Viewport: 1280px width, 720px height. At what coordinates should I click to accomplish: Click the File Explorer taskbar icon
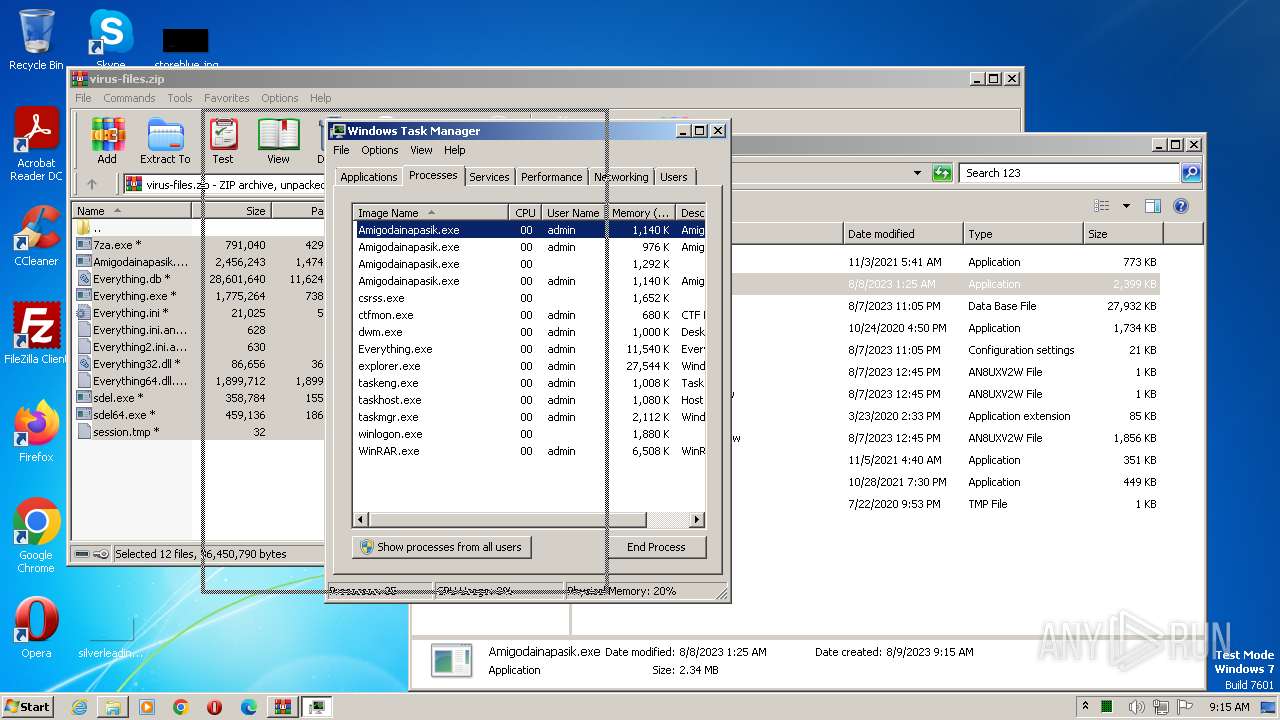tap(113, 707)
